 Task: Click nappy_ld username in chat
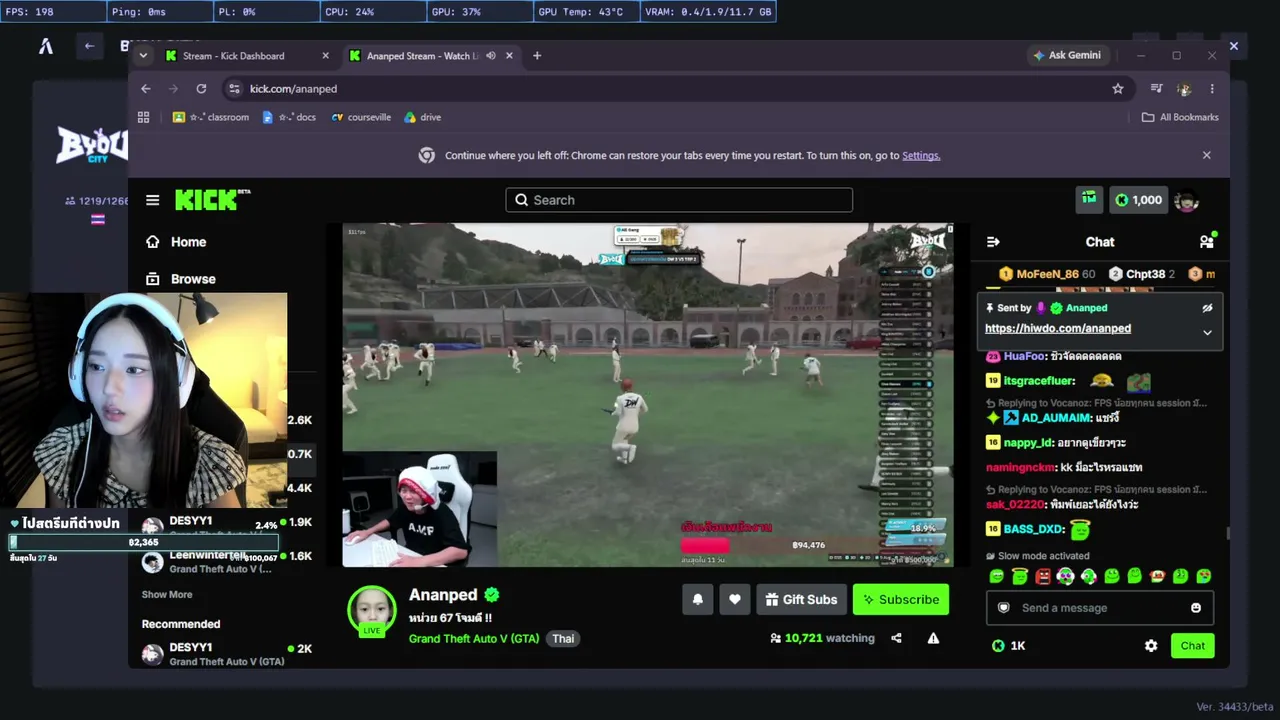click(1030, 443)
